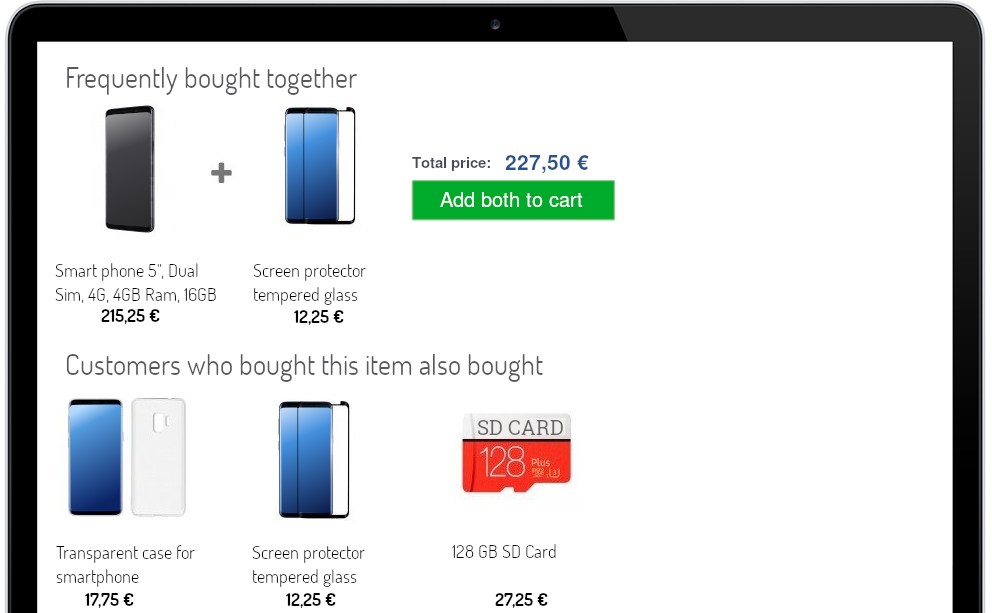Select the screen protector image in bundle
The height and width of the screenshot is (613, 992).
coord(319,165)
